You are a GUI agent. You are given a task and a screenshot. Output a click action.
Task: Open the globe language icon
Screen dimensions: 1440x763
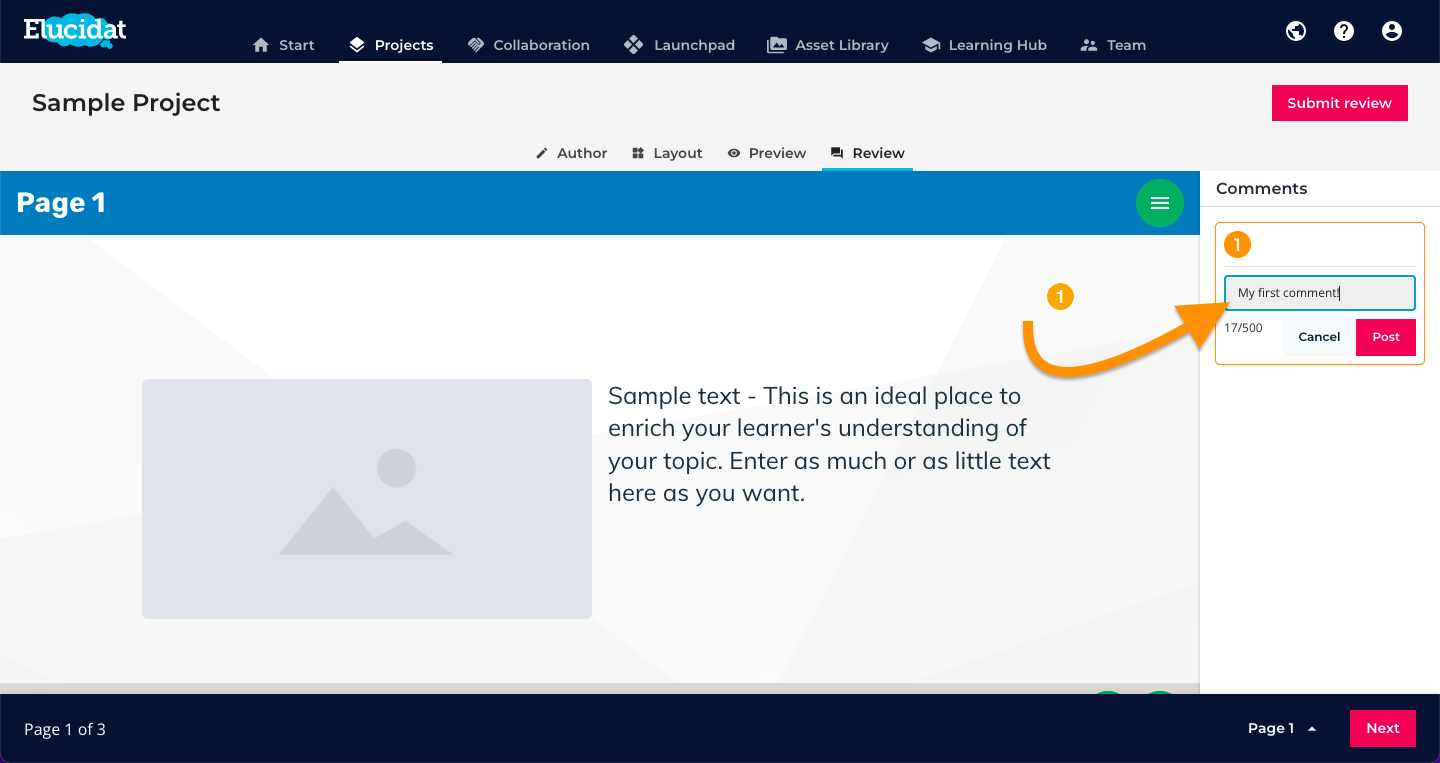(1296, 31)
